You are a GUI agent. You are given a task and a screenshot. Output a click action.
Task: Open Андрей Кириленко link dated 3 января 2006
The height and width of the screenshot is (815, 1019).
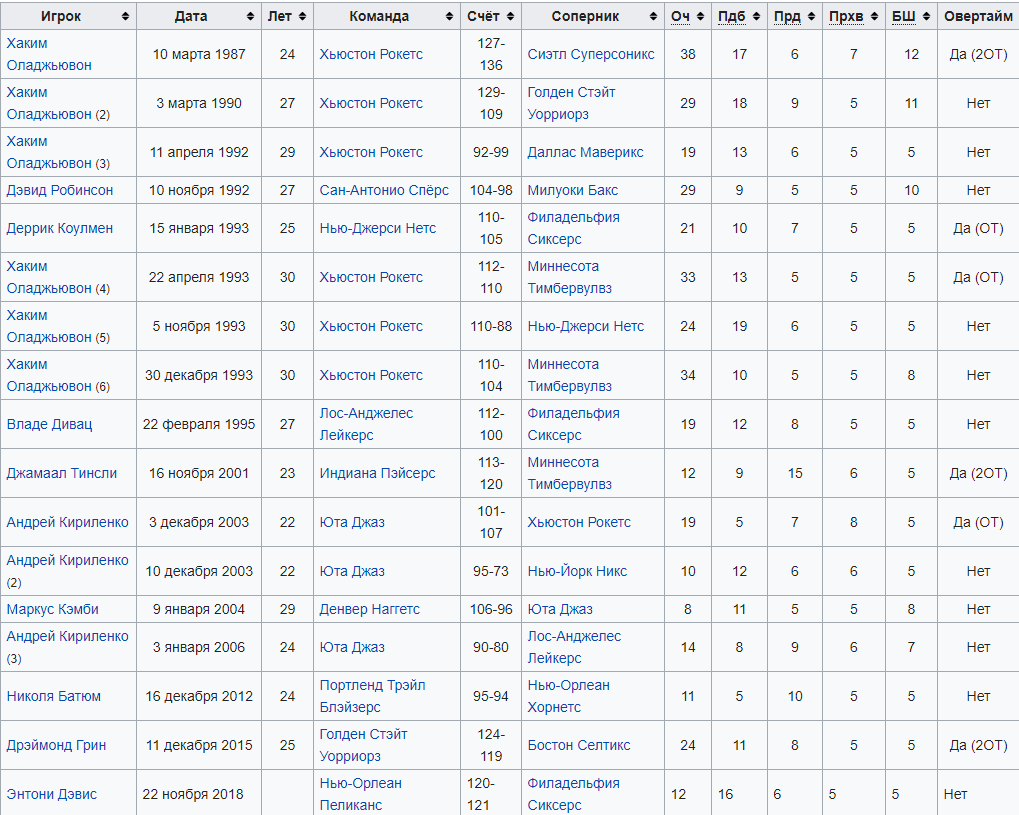(x=68, y=647)
